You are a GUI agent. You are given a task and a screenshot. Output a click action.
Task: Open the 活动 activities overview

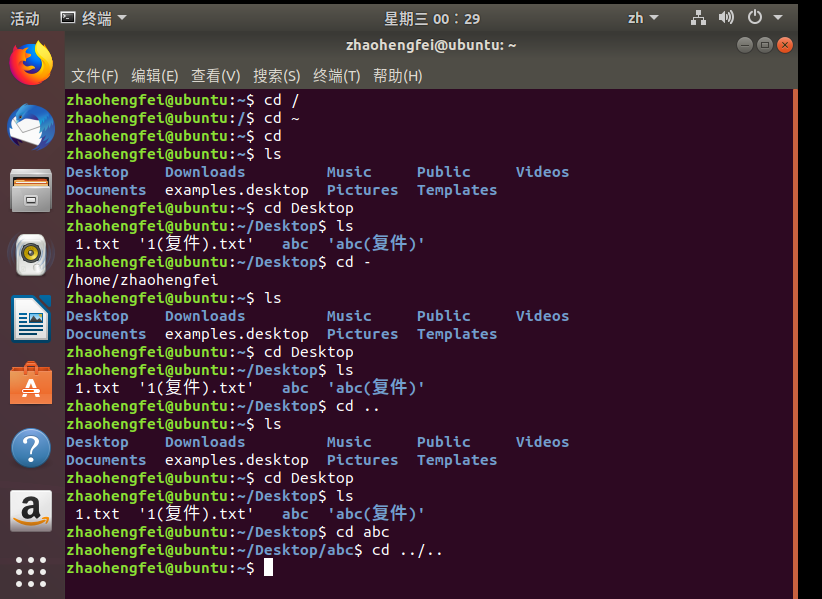pos(25,19)
